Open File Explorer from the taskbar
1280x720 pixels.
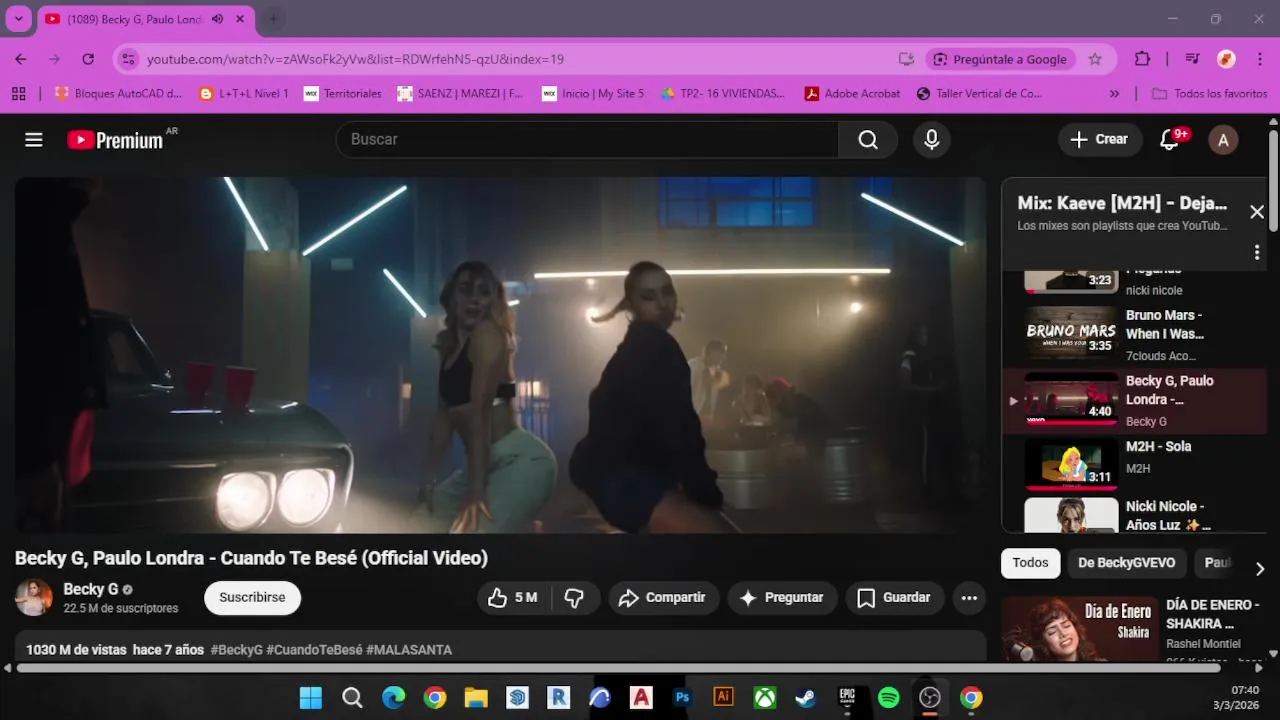click(476, 698)
